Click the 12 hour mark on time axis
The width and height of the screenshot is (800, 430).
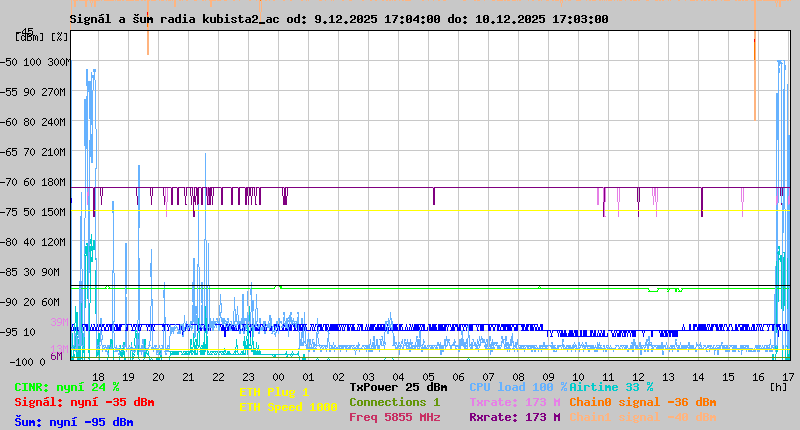pos(638,376)
